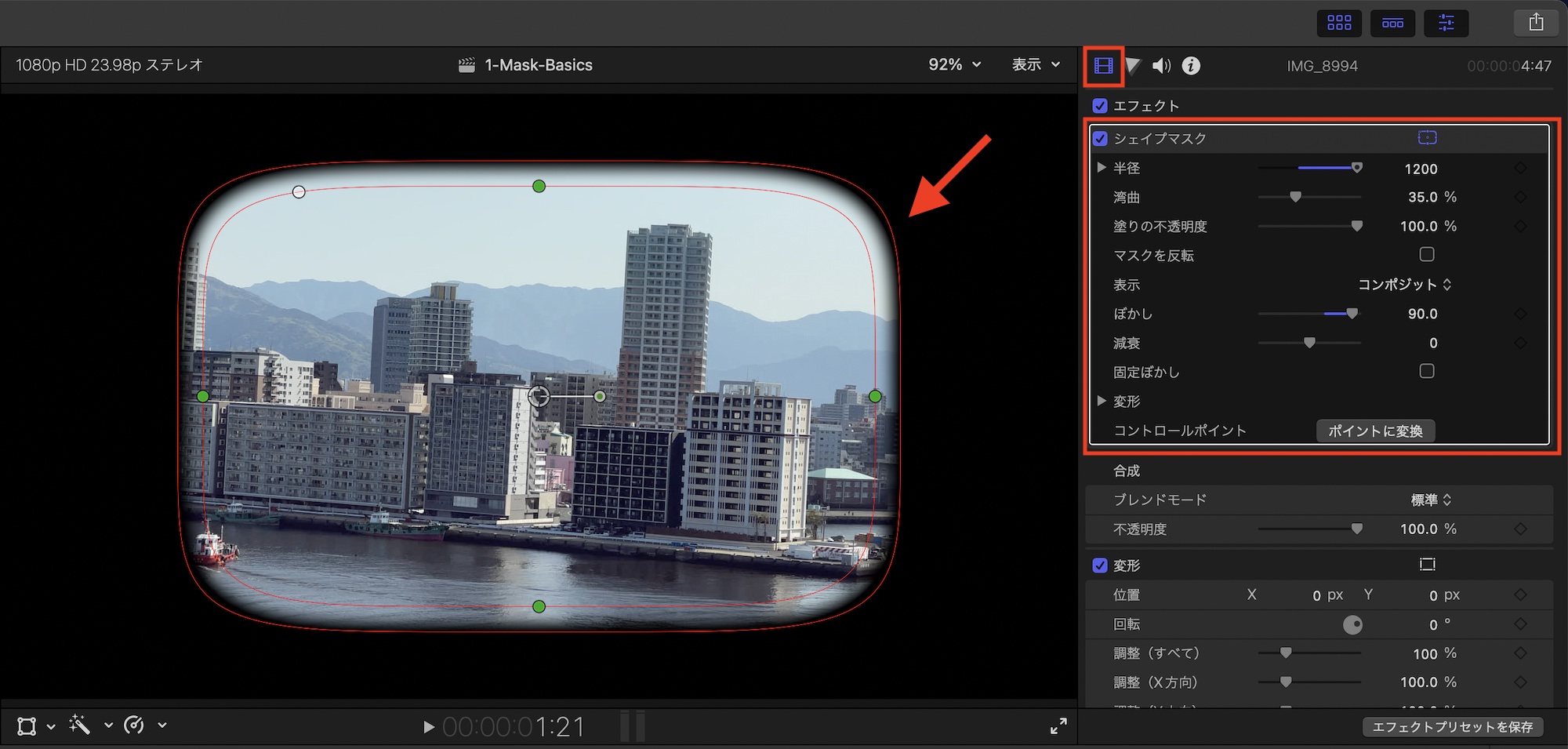Open the Video inspector tab
Screen dimensions: 1568x749
1104,66
